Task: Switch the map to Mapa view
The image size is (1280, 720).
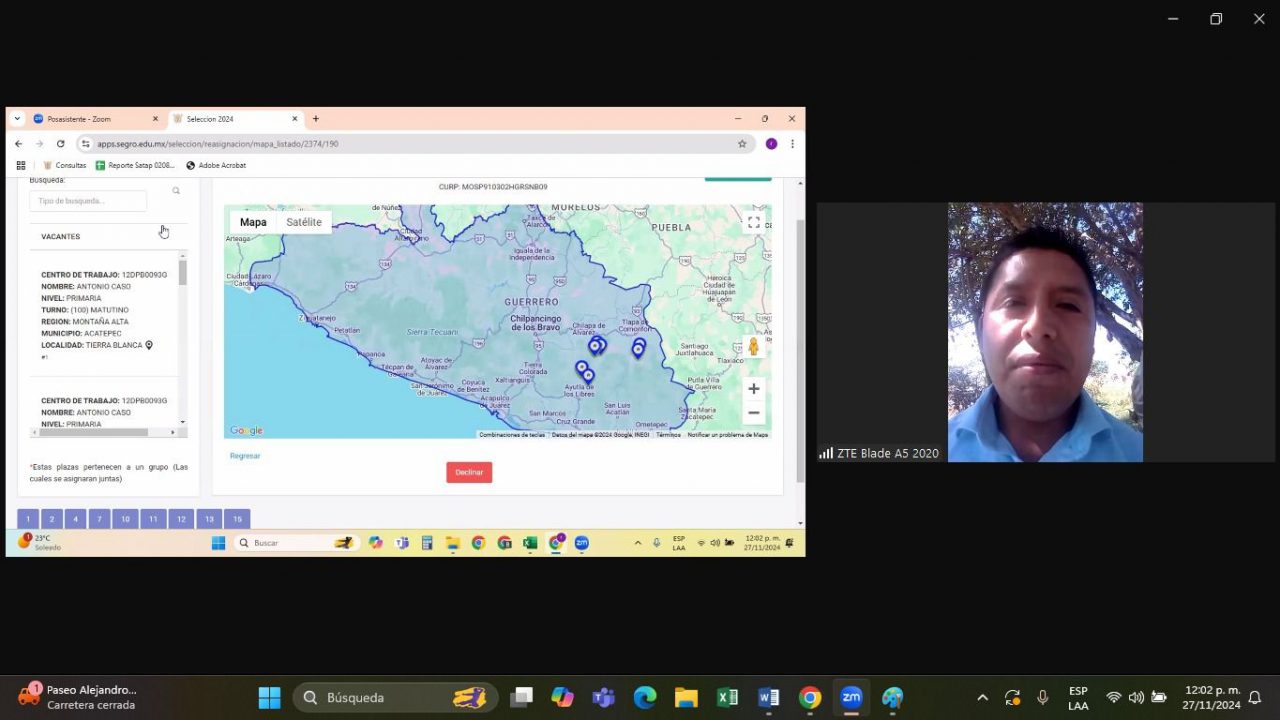Action: (x=253, y=222)
